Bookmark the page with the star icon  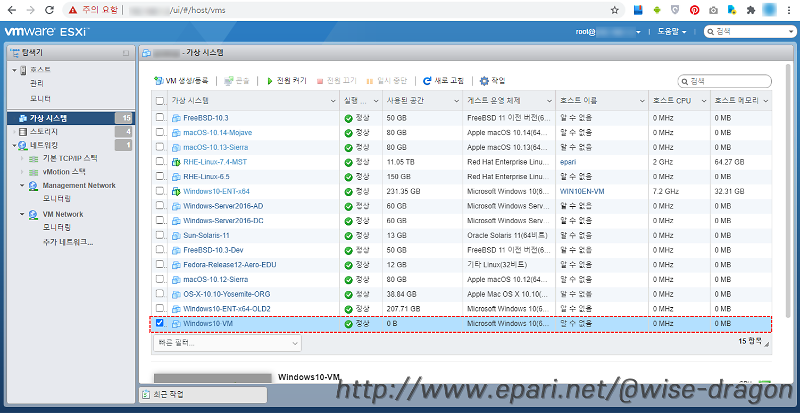614,10
